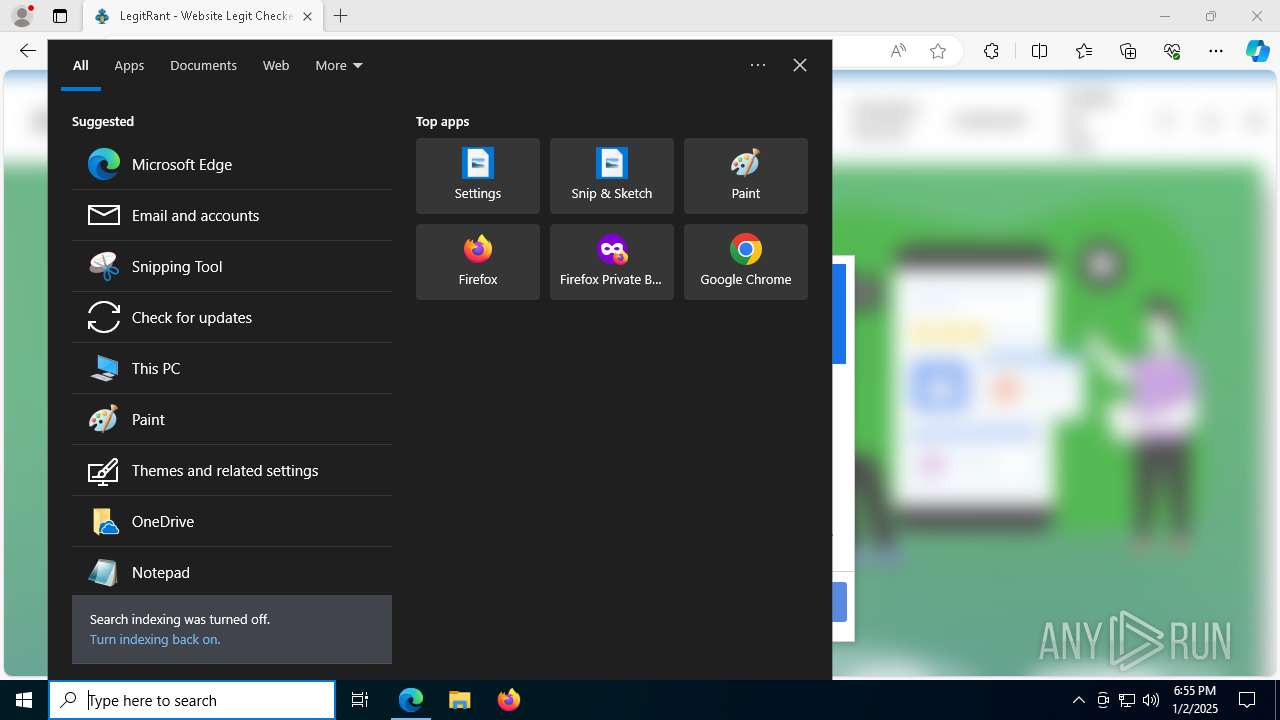Open Edge Split screen button
The height and width of the screenshot is (720, 1280).
(x=1039, y=51)
